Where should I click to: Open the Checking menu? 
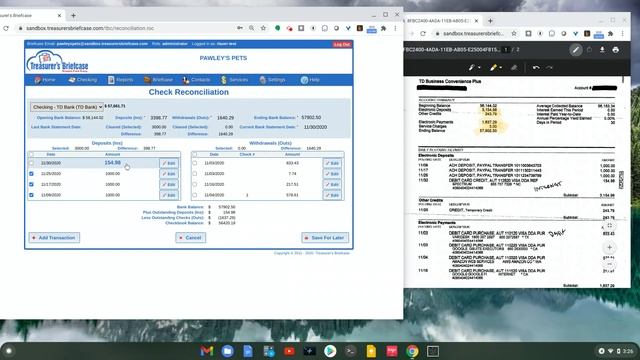[x=83, y=80]
